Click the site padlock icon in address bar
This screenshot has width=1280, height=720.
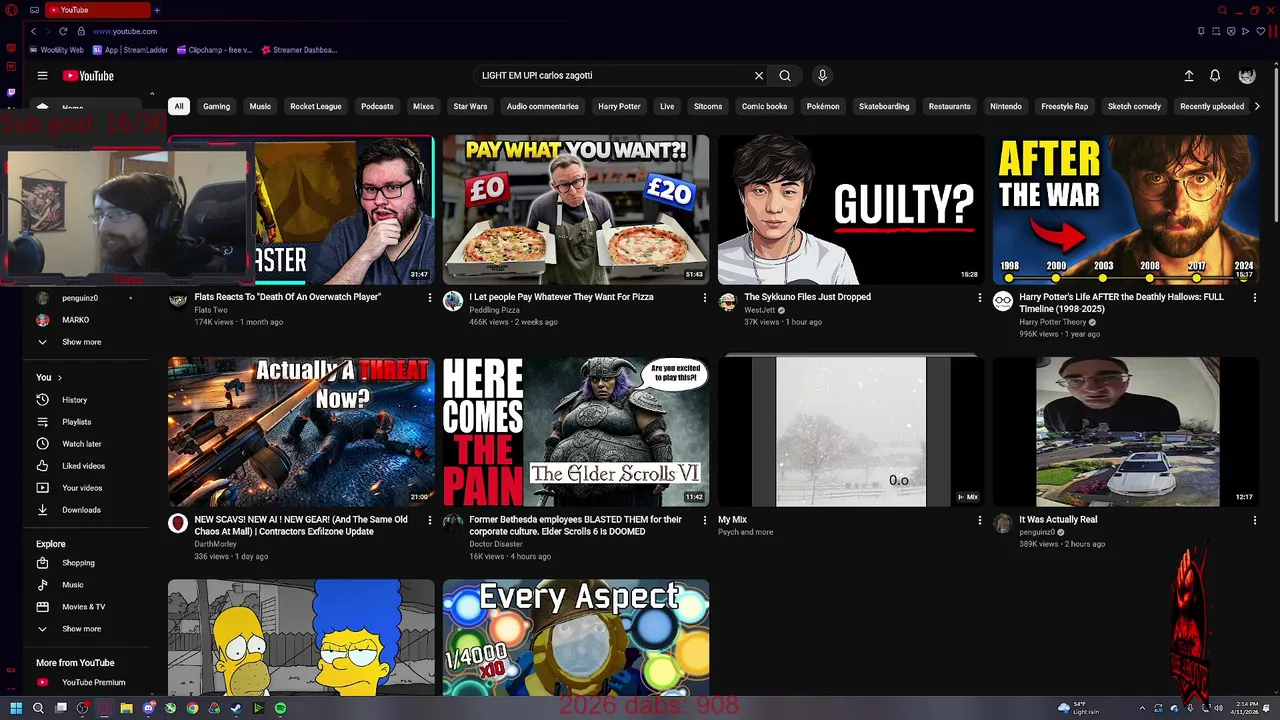coord(82,31)
